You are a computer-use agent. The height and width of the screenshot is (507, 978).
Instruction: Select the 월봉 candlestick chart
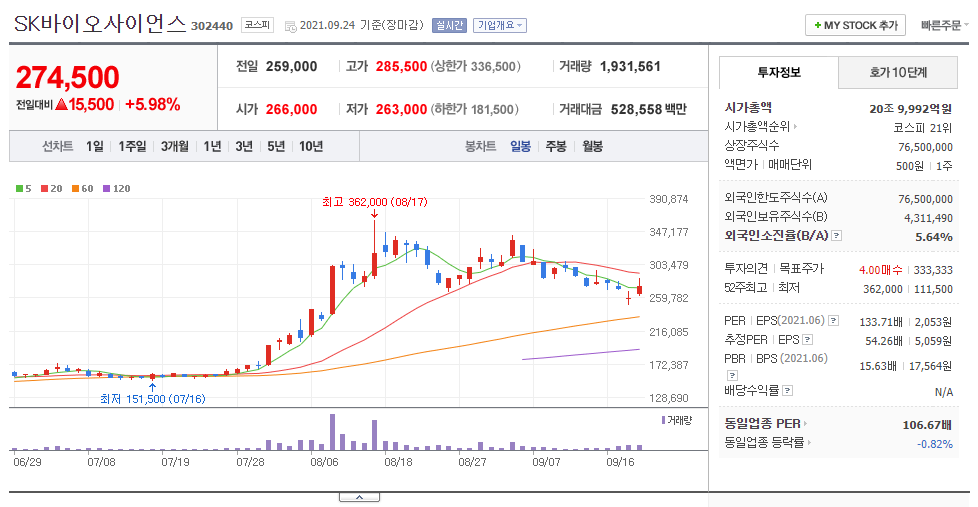click(x=593, y=146)
